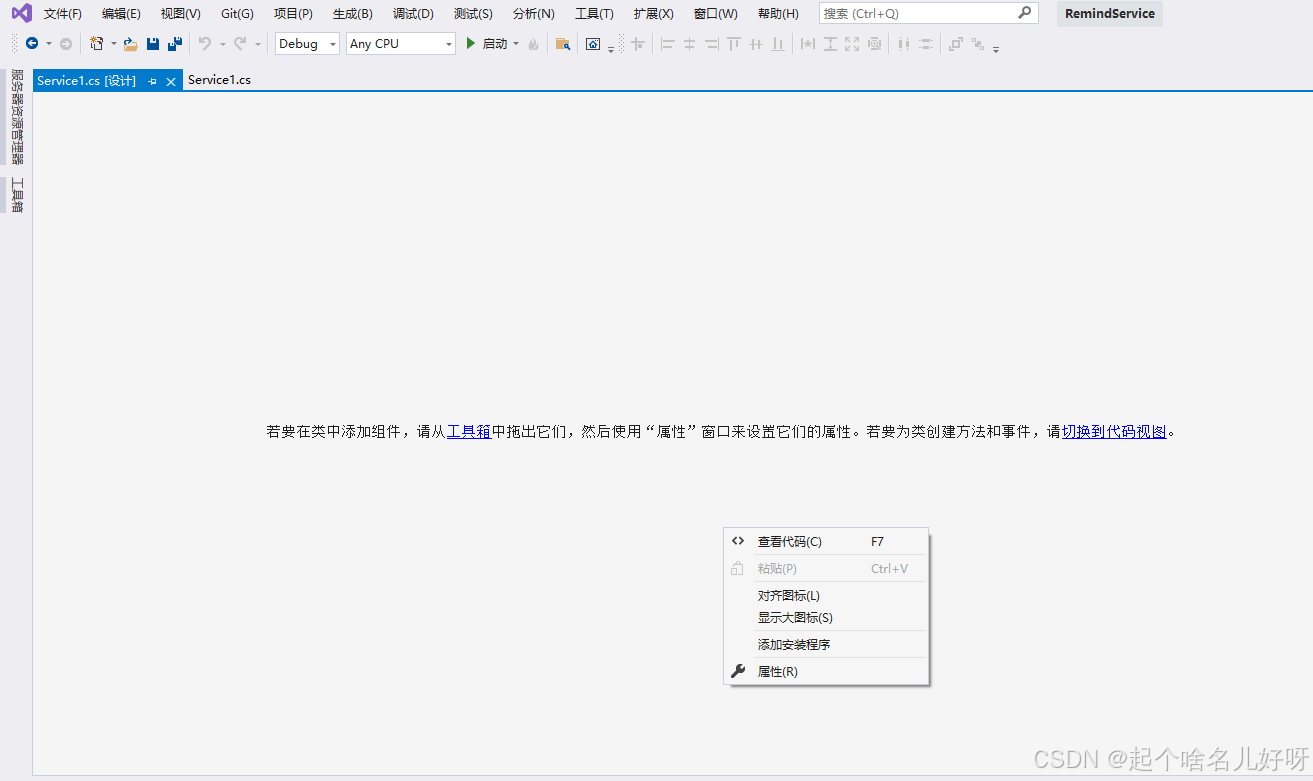The height and width of the screenshot is (781, 1313).
Task: Open the Debug configuration dropdown
Action: pyautogui.click(x=308, y=44)
